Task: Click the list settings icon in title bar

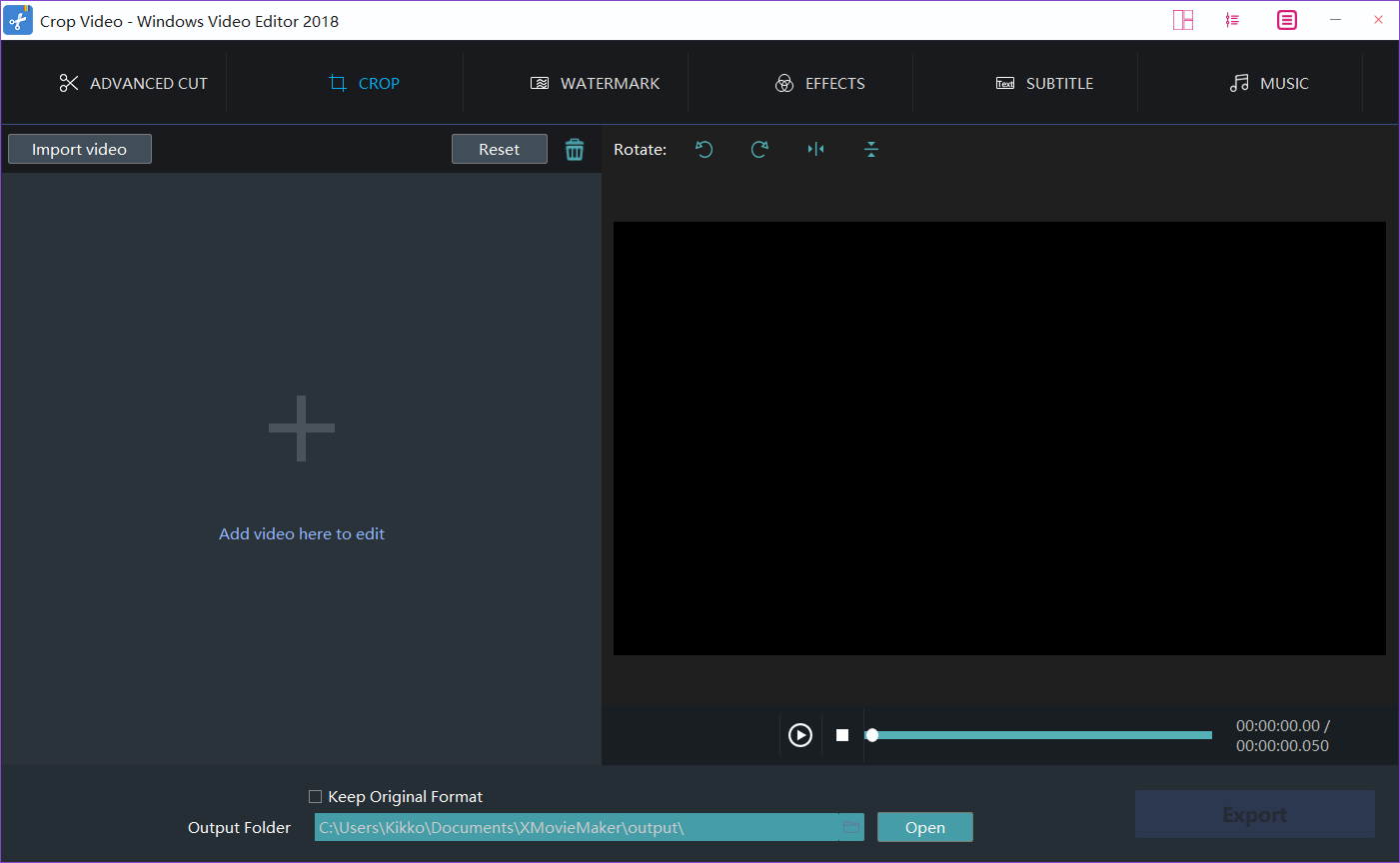Action: 1233,20
